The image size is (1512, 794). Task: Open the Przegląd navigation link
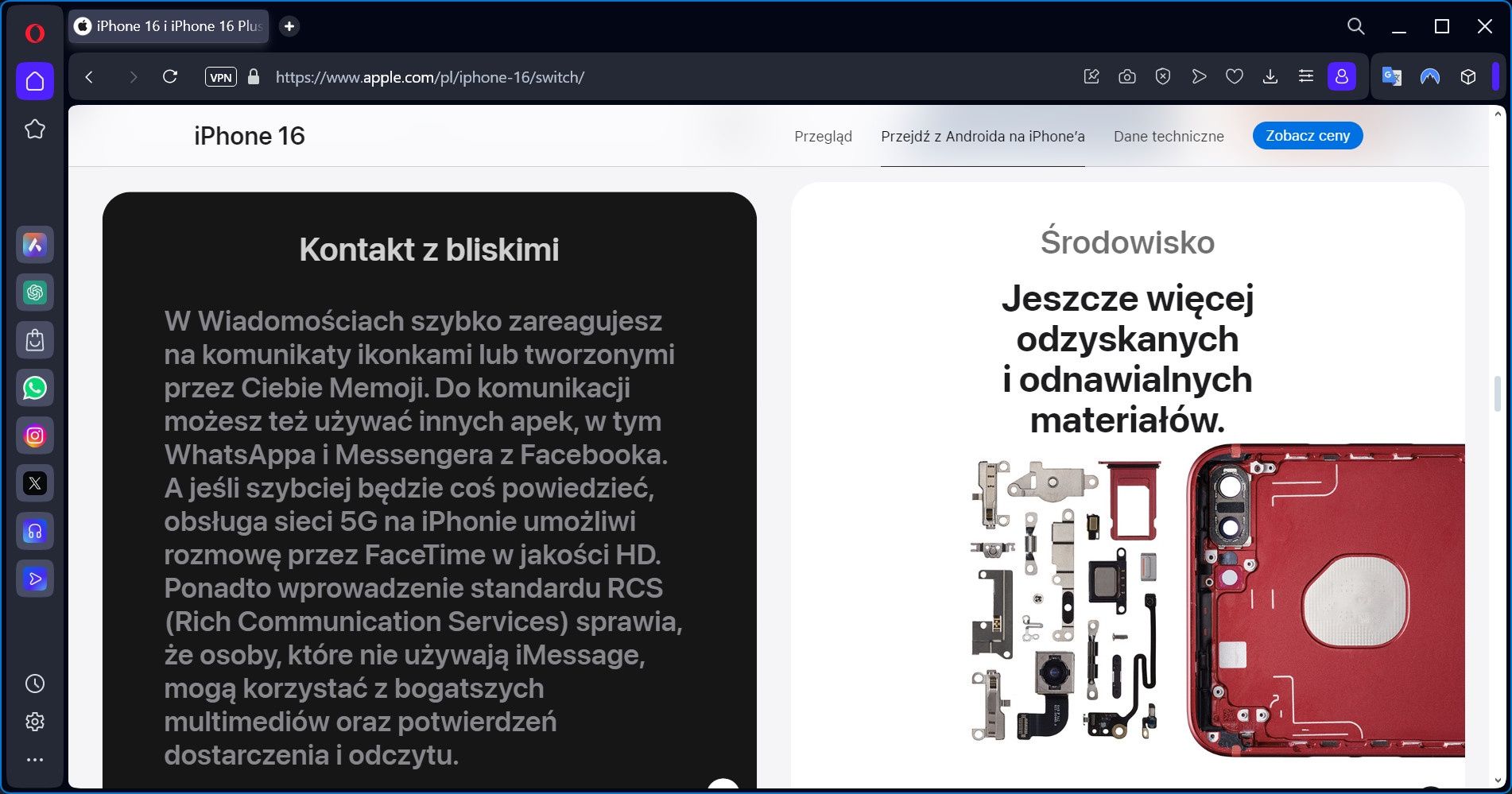point(823,136)
